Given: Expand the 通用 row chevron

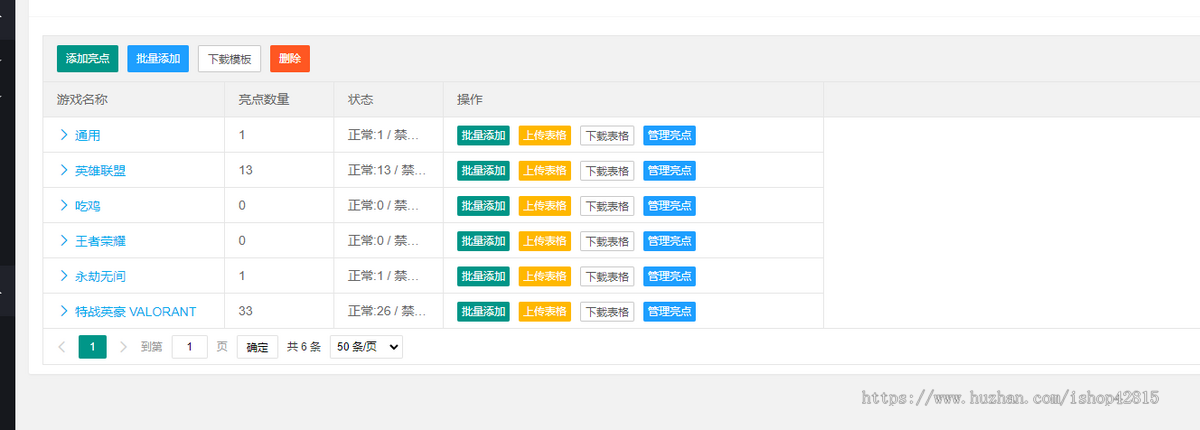Looking at the screenshot, I should click(63, 135).
